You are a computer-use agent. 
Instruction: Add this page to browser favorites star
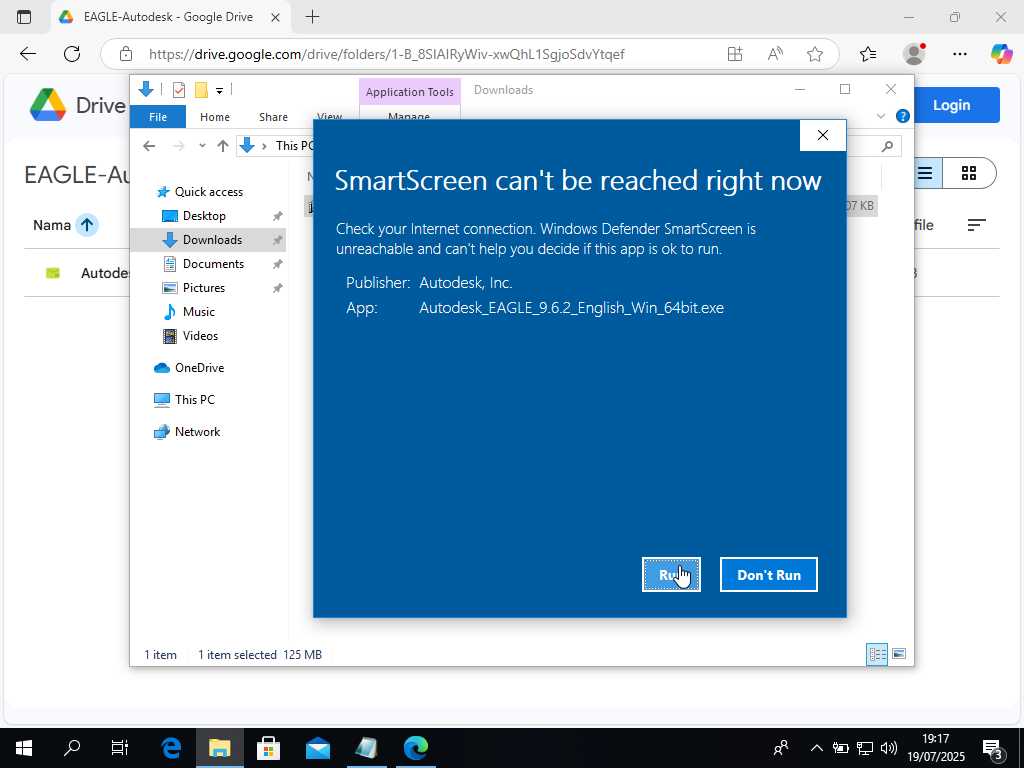tap(815, 54)
